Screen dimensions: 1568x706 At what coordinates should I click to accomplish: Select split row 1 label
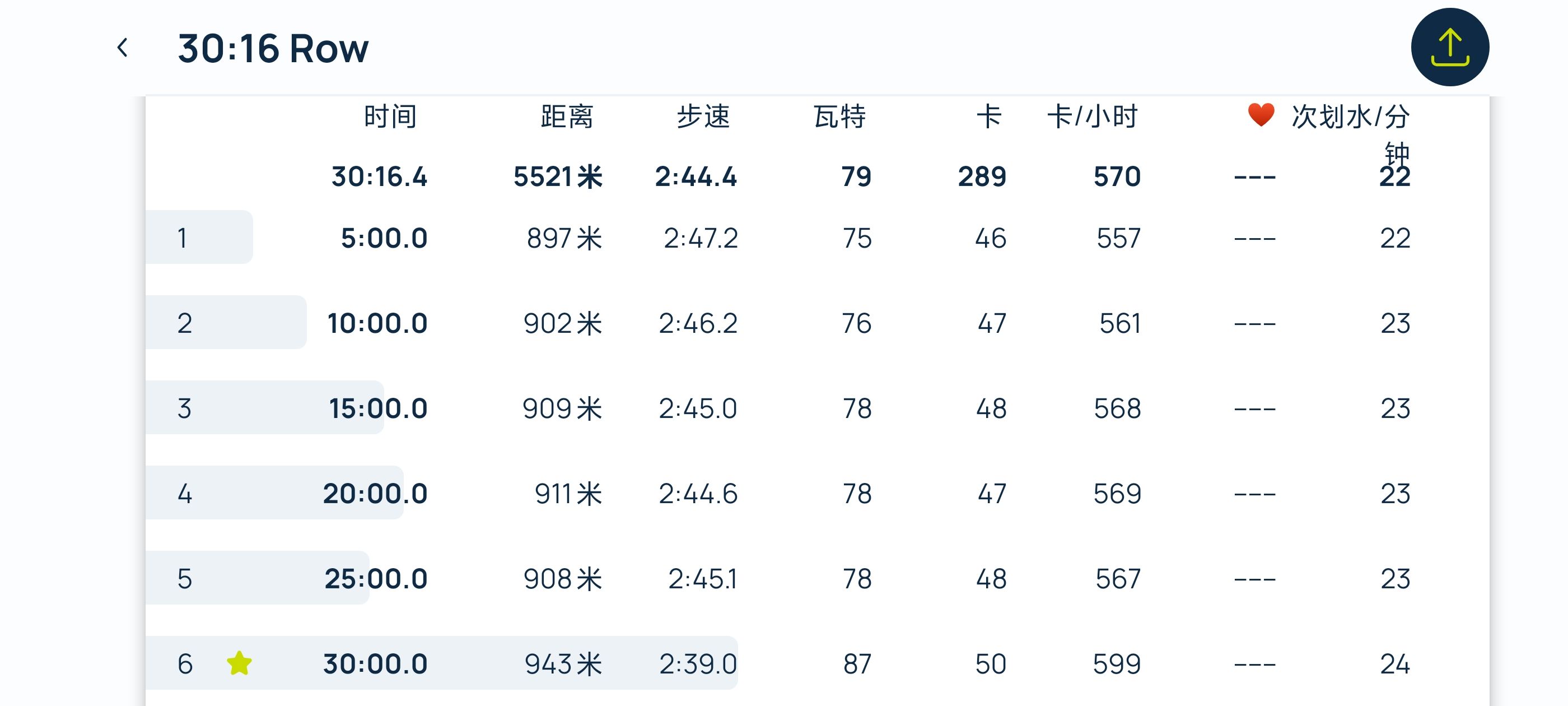tap(182, 238)
